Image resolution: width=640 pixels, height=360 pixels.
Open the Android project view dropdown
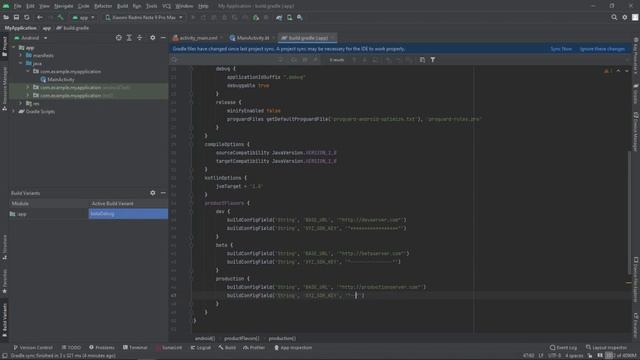coord(31,38)
